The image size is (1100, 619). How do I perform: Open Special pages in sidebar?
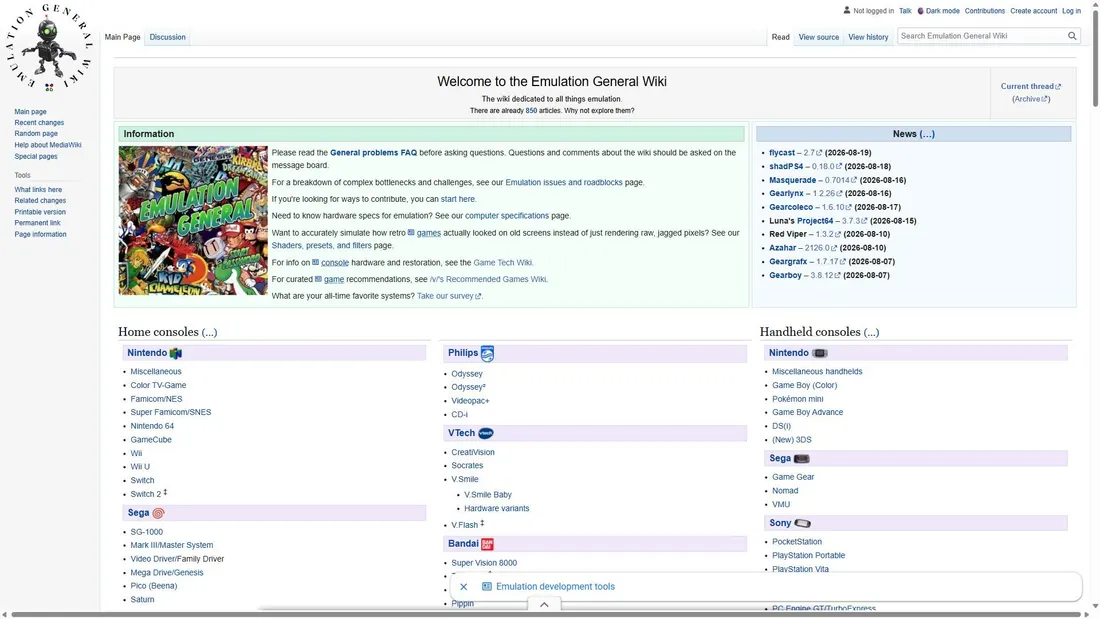(36, 157)
